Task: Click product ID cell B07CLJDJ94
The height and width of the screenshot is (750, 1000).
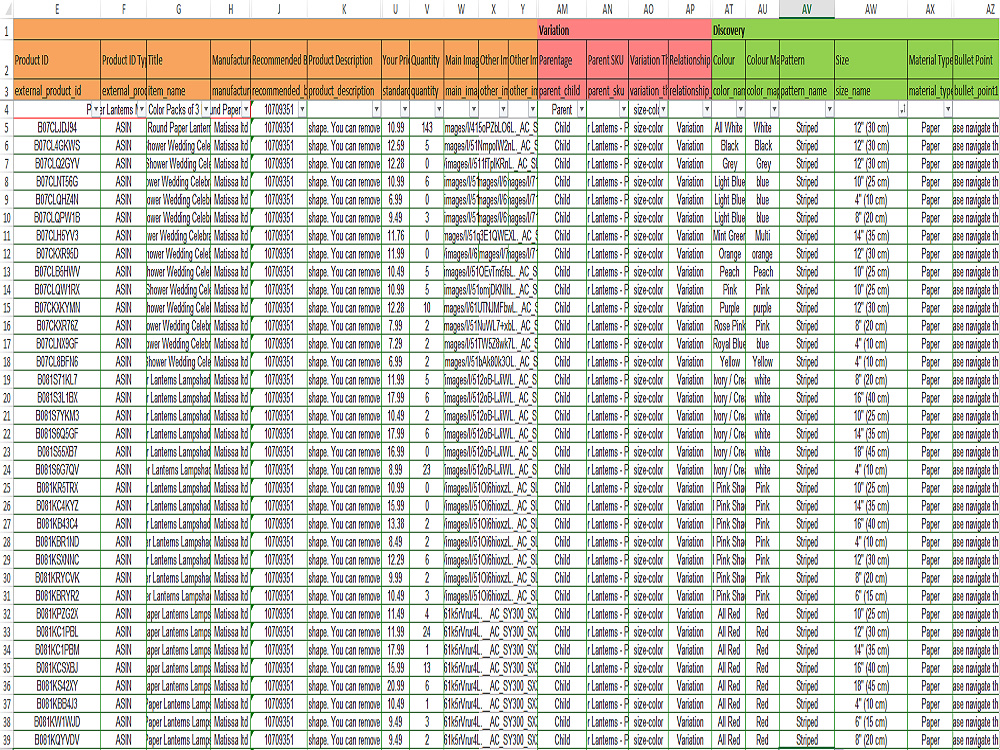Action: coord(57,128)
